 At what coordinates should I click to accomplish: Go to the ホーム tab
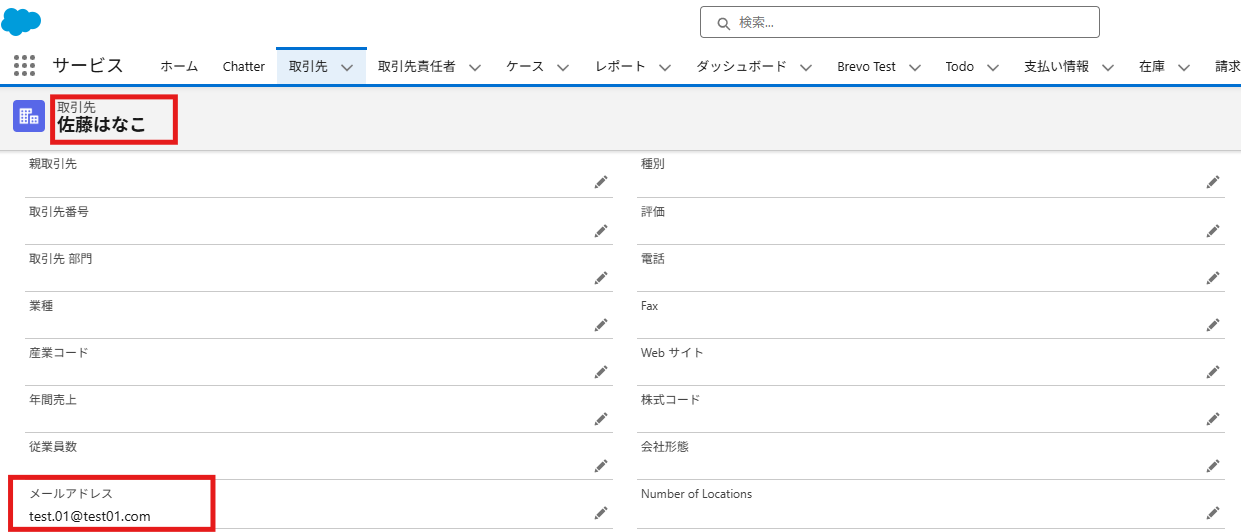(x=179, y=67)
